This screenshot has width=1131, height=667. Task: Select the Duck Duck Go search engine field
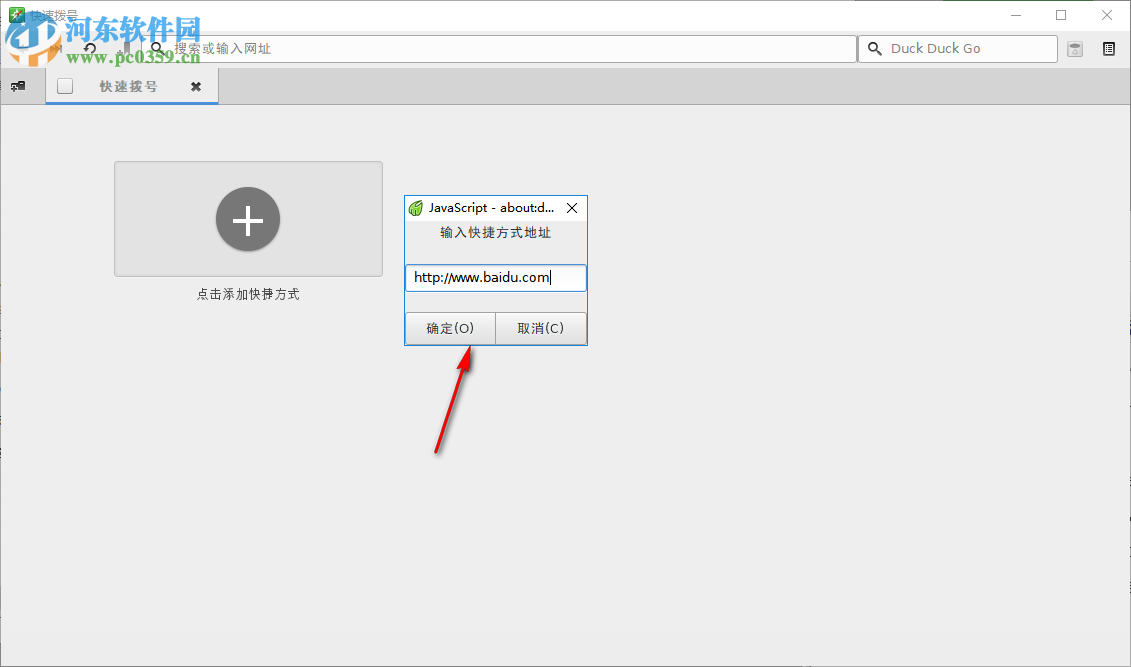(x=960, y=48)
